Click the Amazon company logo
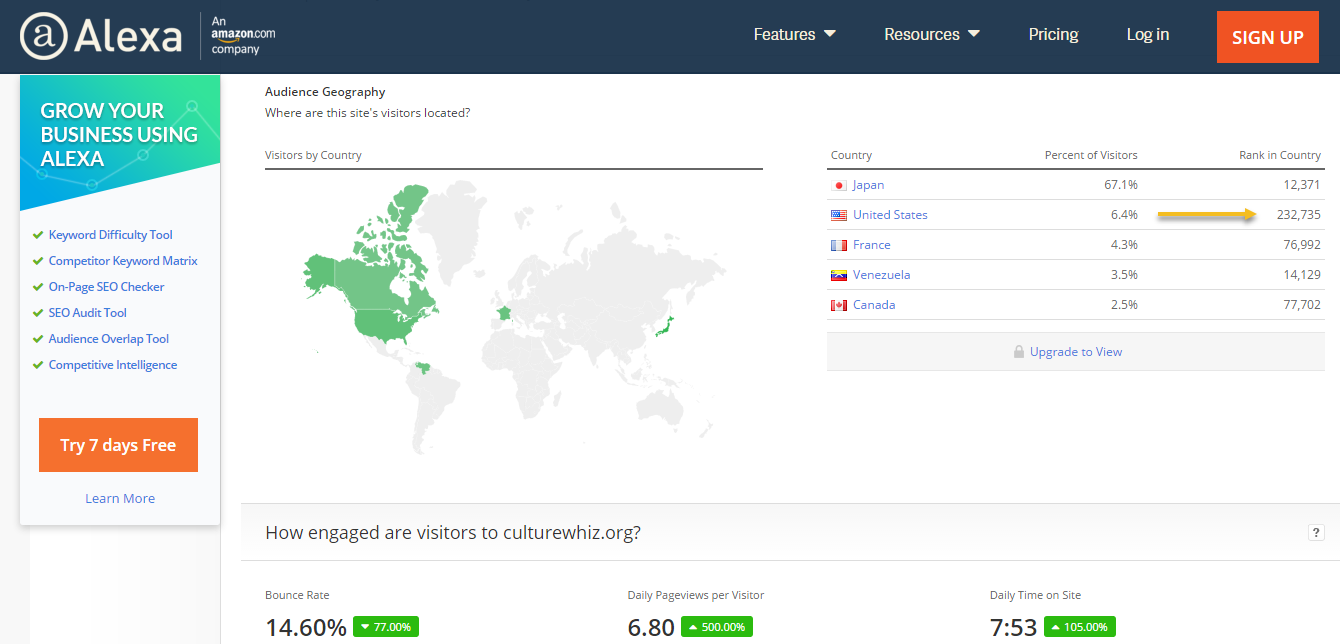 pos(243,35)
